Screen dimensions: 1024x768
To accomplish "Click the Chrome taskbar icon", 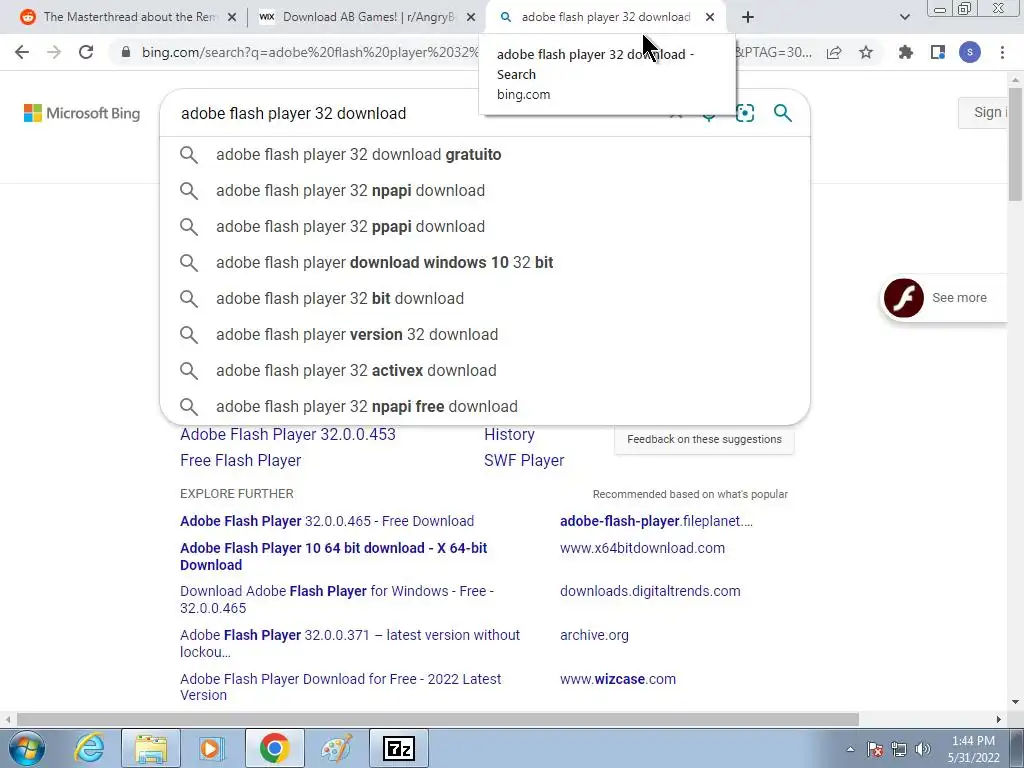I will point(274,748).
